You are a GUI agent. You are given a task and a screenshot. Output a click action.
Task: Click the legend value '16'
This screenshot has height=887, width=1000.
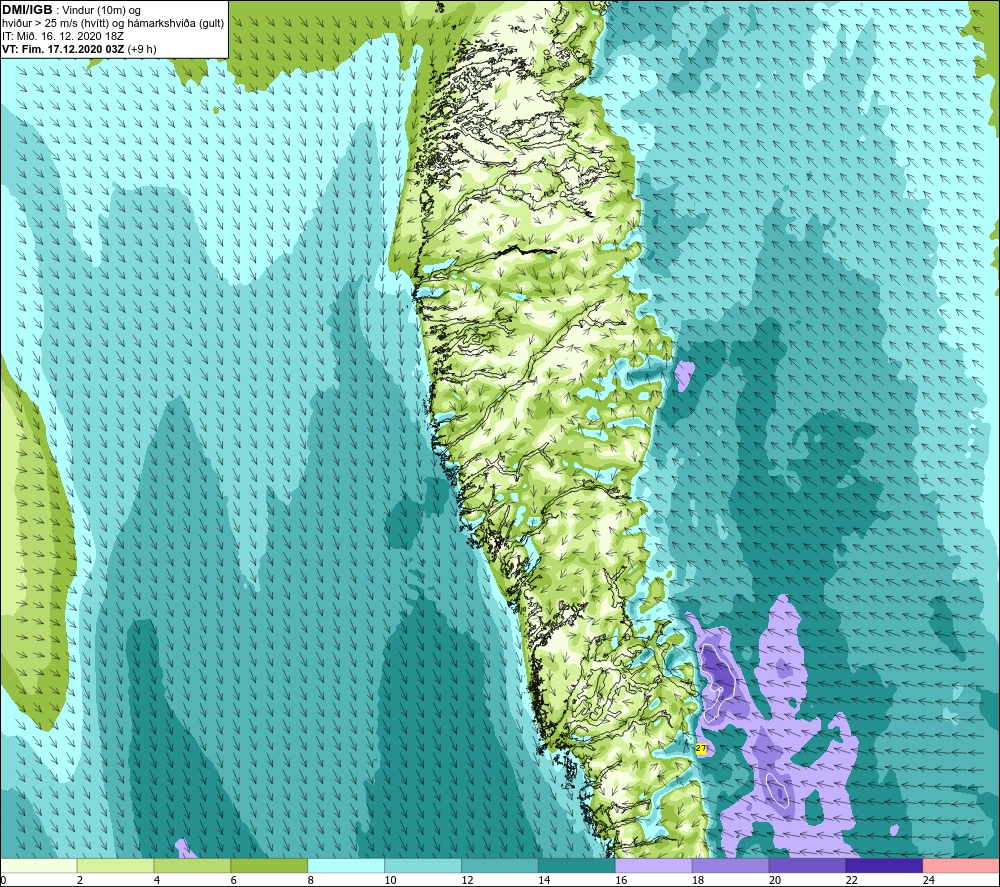[621, 880]
